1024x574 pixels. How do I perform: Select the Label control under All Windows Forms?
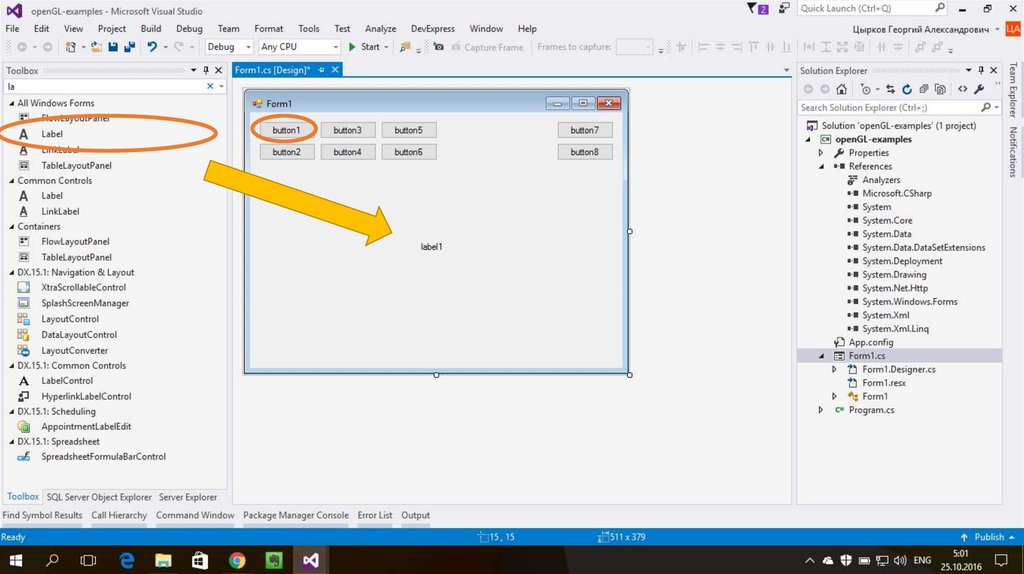click(52, 133)
